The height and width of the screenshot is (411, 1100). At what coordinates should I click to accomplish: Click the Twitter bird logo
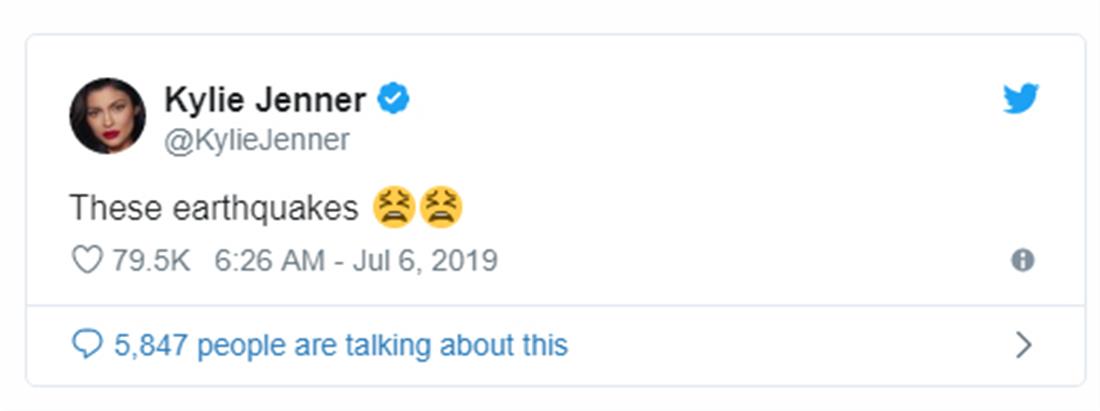click(1021, 99)
